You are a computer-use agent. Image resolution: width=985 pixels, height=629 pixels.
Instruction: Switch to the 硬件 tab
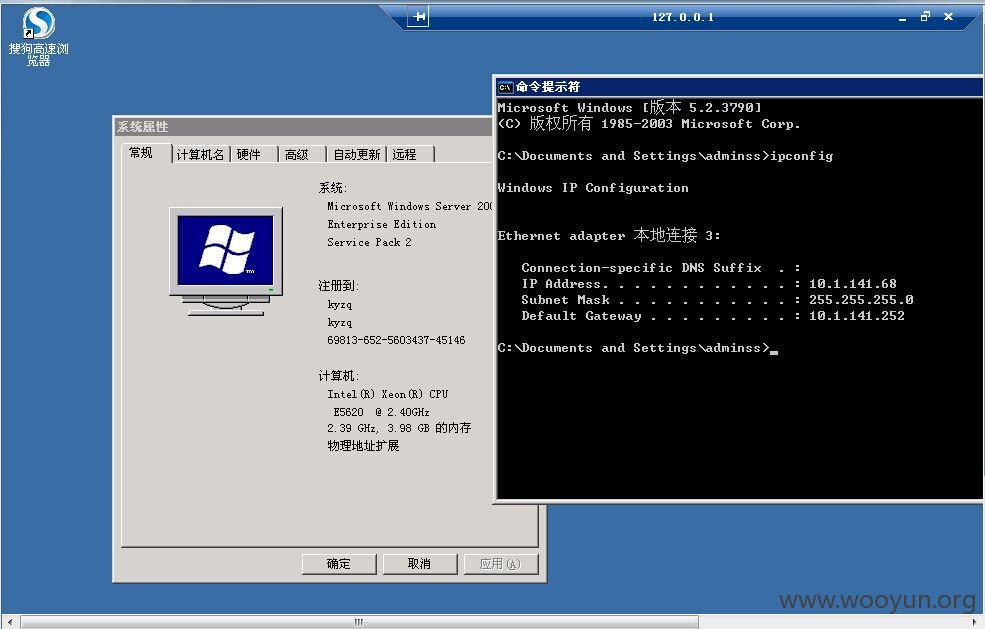coord(249,155)
